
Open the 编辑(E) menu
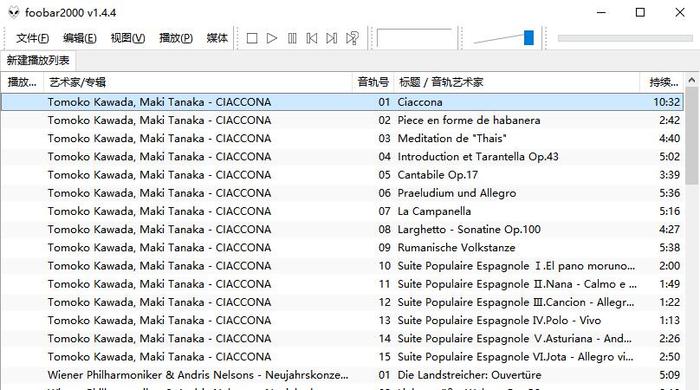[80, 38]
